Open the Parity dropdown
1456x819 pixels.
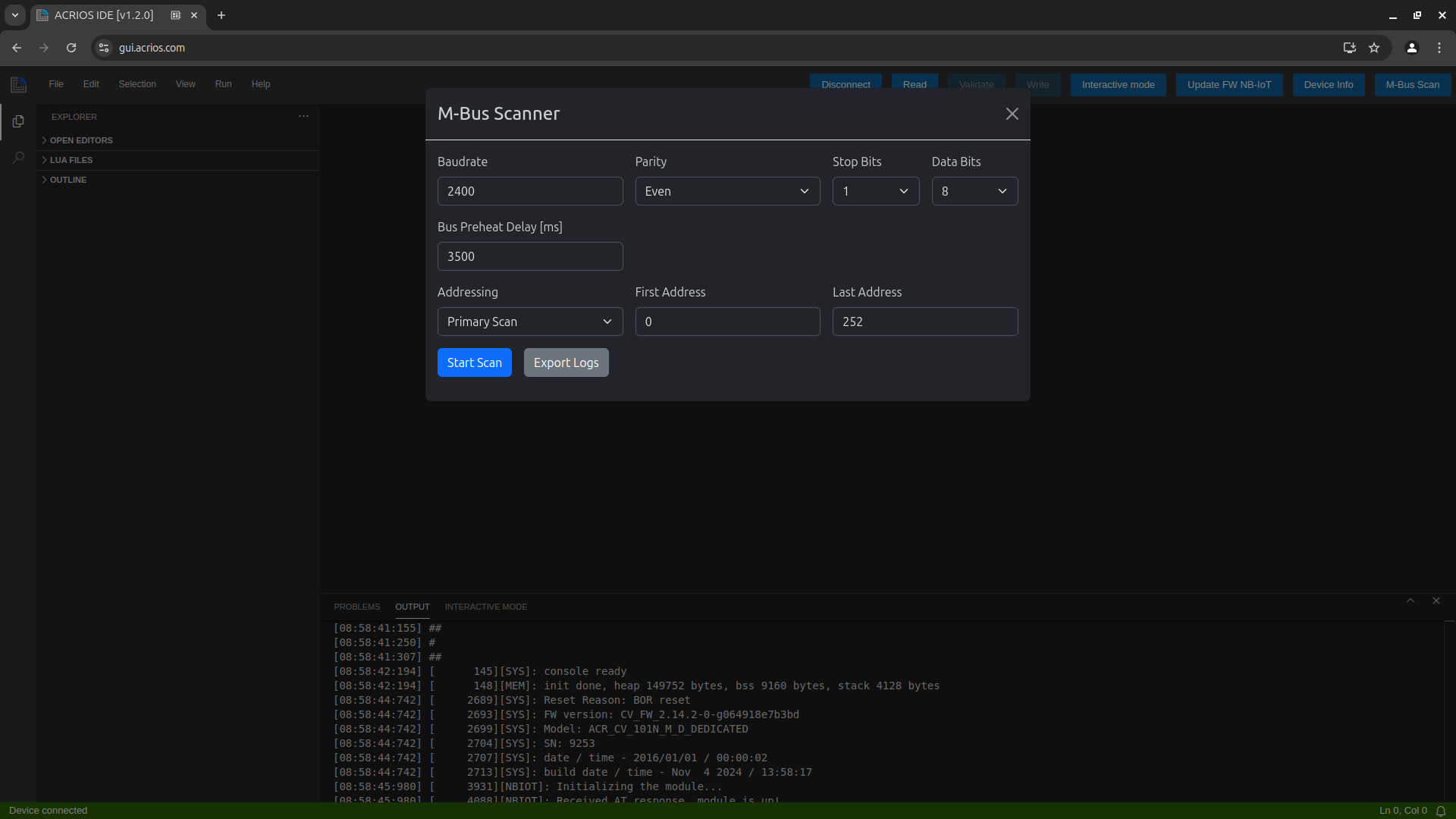pos(727,191)
